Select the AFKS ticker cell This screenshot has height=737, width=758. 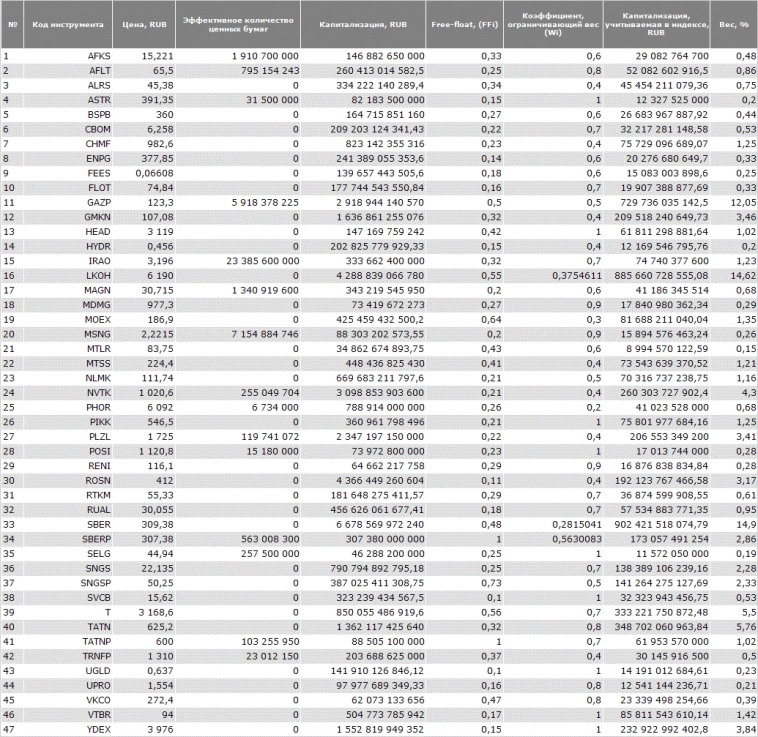point(68,56)
